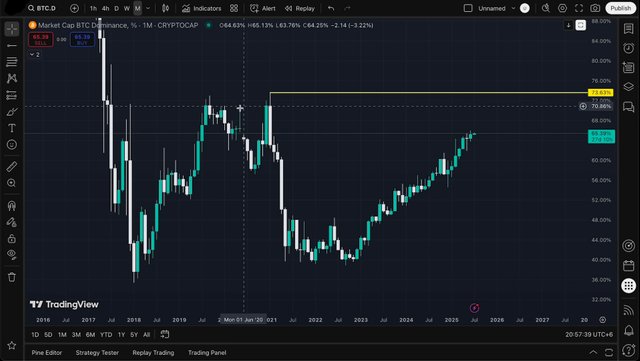The image size is (640, 361).
Task: Create an Alert
Action: tap(262, 8)
